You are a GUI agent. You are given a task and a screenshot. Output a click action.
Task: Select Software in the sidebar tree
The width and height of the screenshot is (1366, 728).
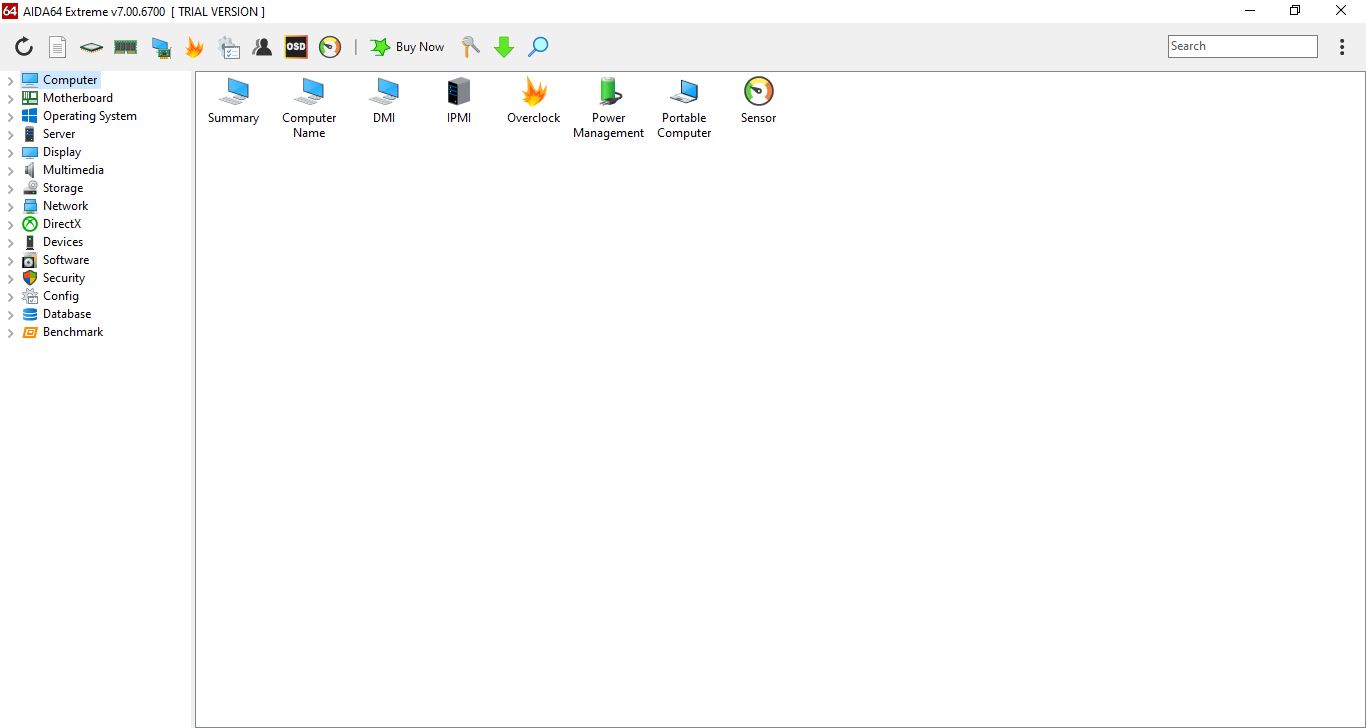(56, 260)
